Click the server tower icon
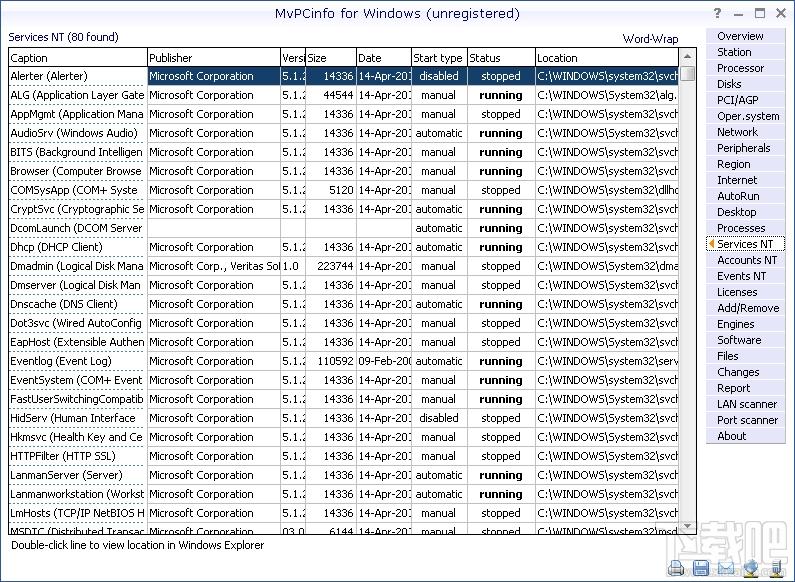This screenshot has height=582, width=795. click(776, 567)
